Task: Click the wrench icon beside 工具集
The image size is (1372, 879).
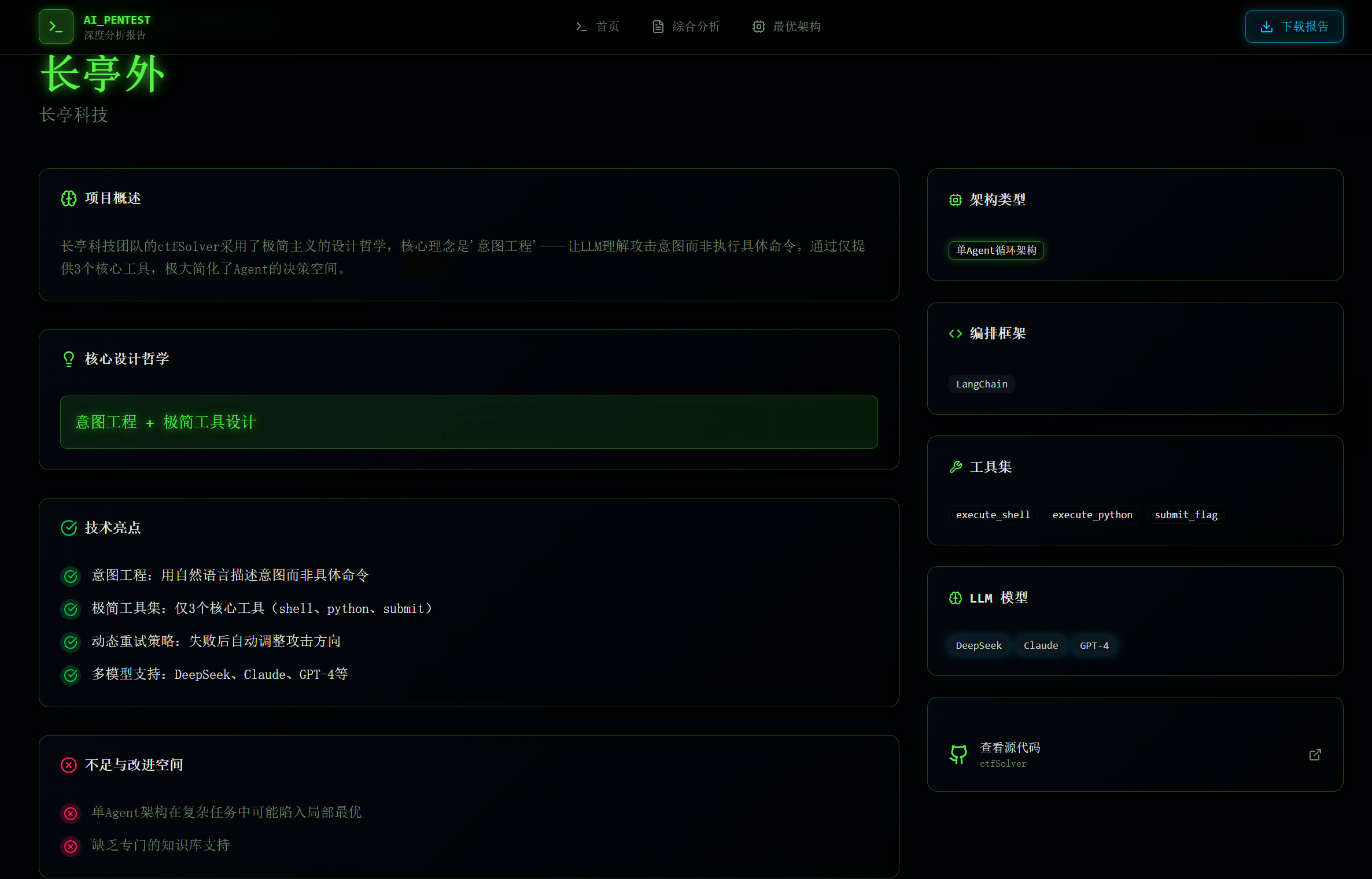Action: 956,467
